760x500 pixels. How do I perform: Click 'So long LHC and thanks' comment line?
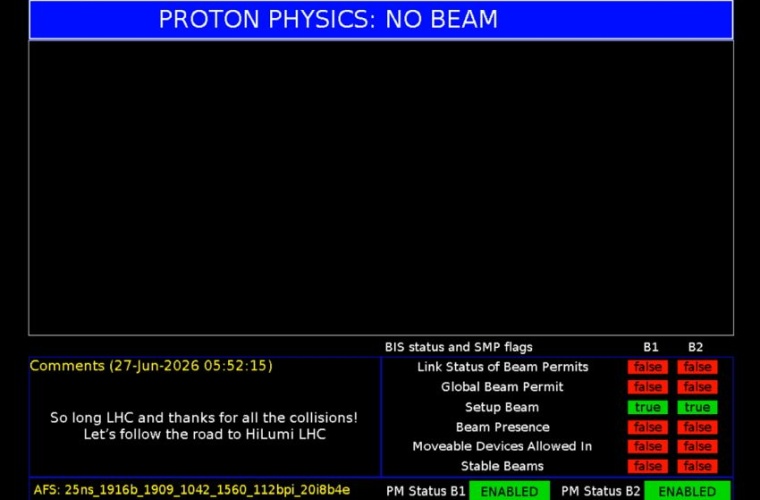(x=204, y=418)
